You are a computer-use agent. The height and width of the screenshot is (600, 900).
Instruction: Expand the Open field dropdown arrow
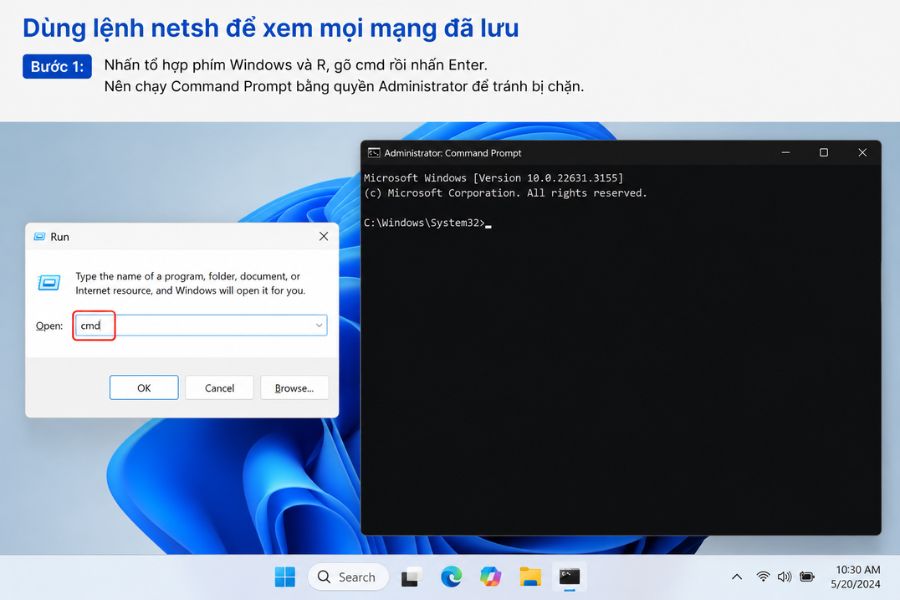click(319, 326)
